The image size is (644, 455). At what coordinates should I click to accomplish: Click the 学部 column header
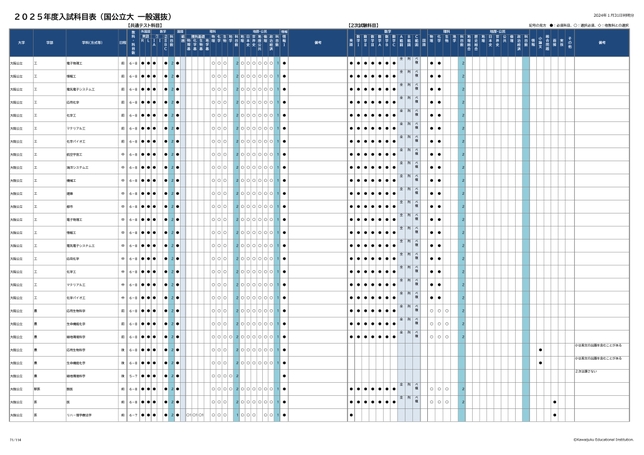pyautogui.click(x=47, y=42)
